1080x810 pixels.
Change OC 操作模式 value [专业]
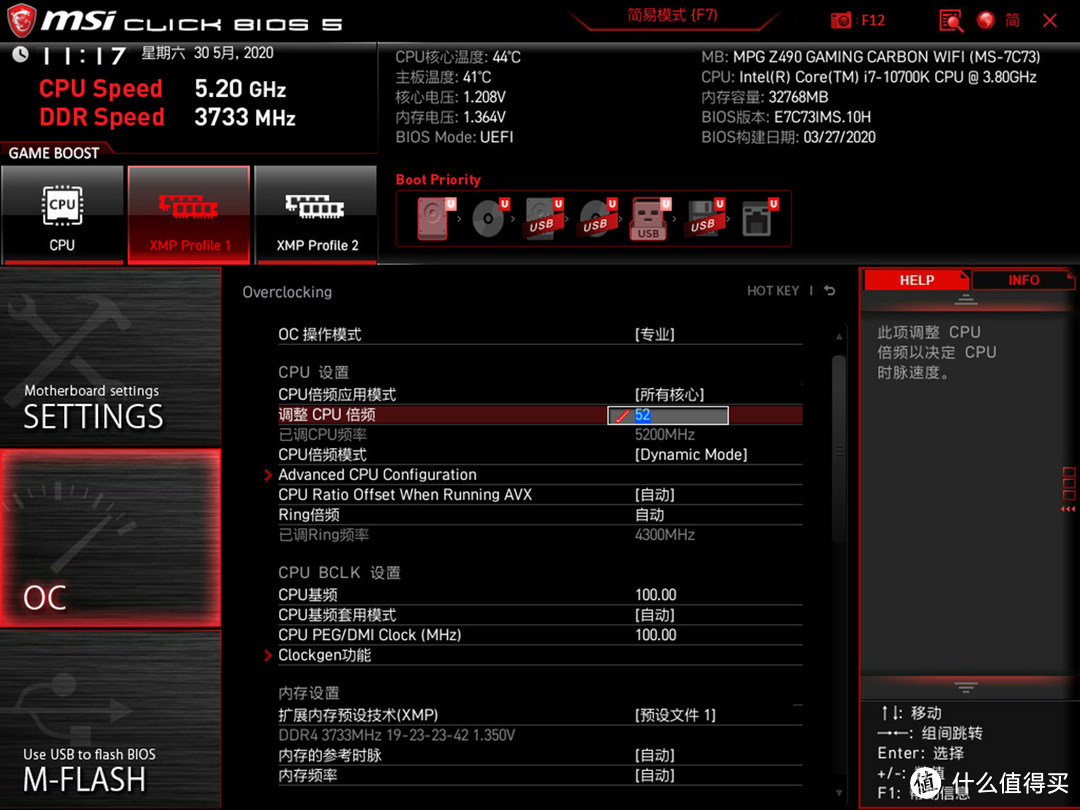(x=654, y=335)
